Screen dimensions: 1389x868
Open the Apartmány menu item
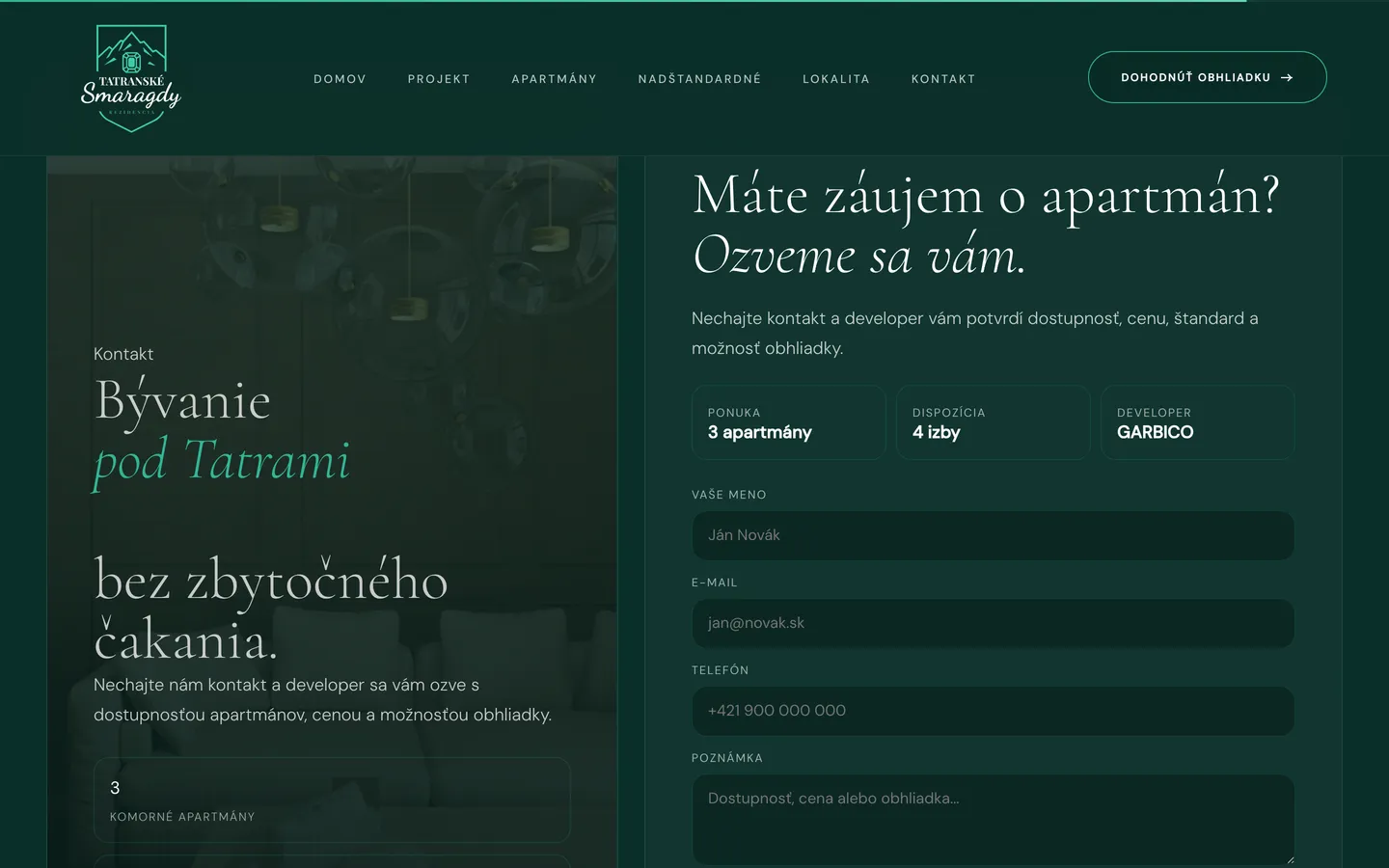554,79
